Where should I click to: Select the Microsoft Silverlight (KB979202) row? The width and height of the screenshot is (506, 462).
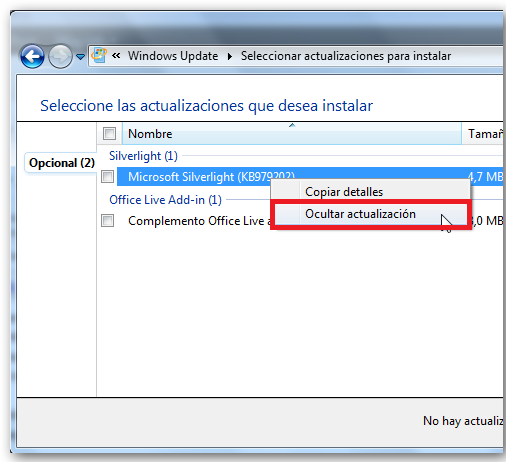pyautogui.click(x=310, y=176)
